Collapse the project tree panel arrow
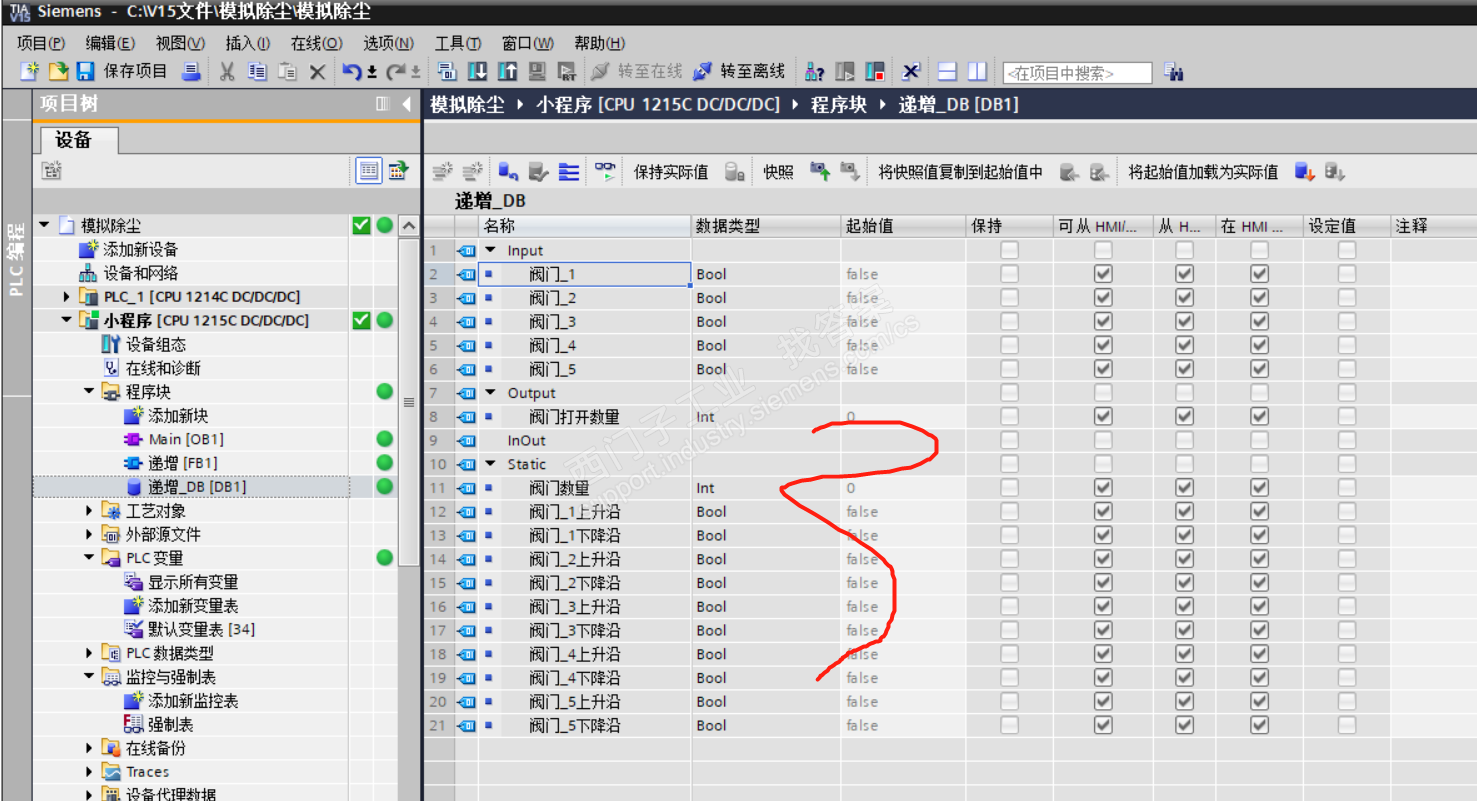Image resolution: width=1477 pixels, height=801 pixels. [x=407, y=104]
